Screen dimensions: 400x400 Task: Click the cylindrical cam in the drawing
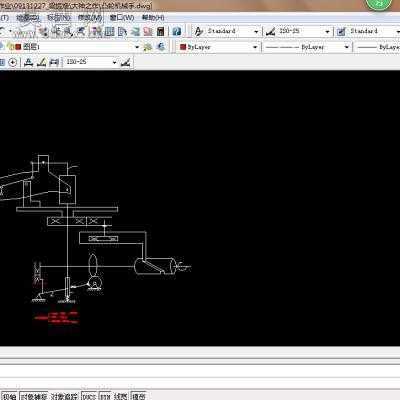pyautogui.click(x=155, y=266)
